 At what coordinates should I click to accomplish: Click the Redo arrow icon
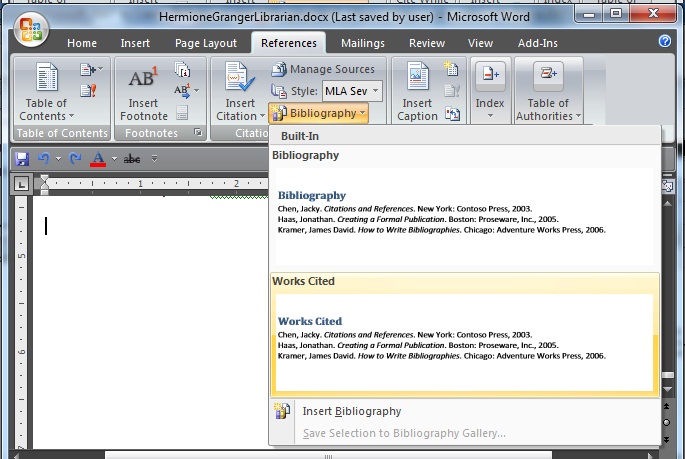(x=75, y=158)
